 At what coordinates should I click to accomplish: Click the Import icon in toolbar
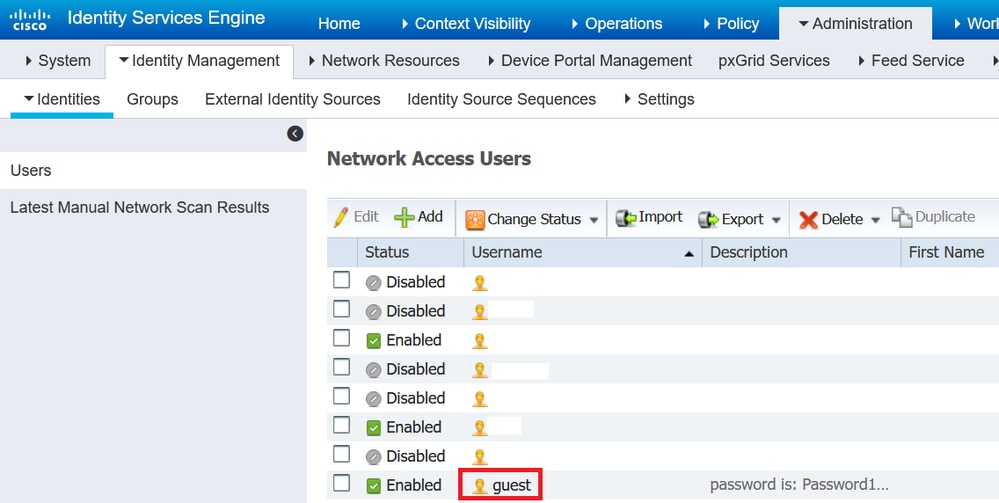coord(626,218)
